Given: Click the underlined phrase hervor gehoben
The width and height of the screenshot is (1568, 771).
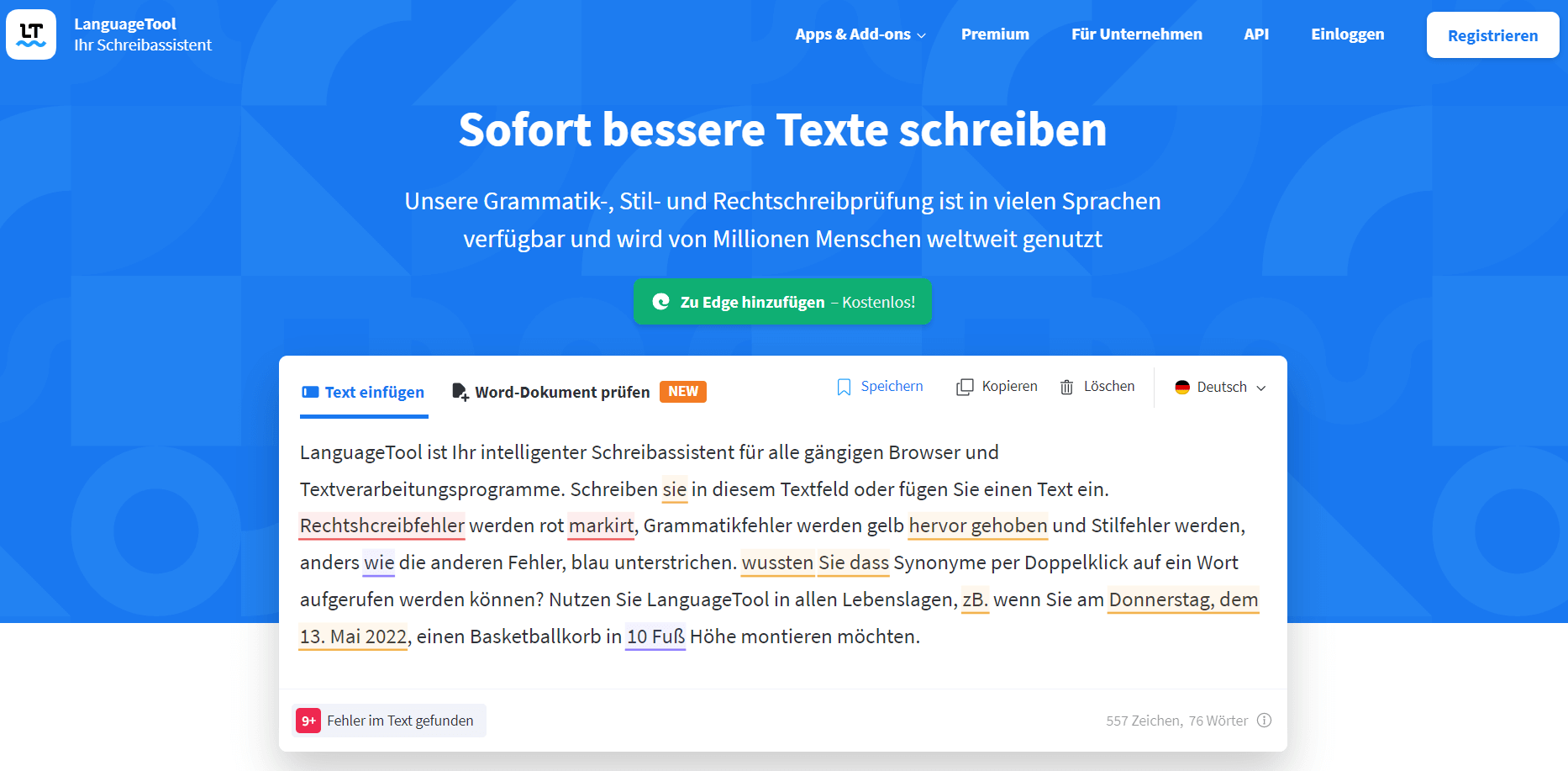Looking at the screenshot, I should click(978, 525).
